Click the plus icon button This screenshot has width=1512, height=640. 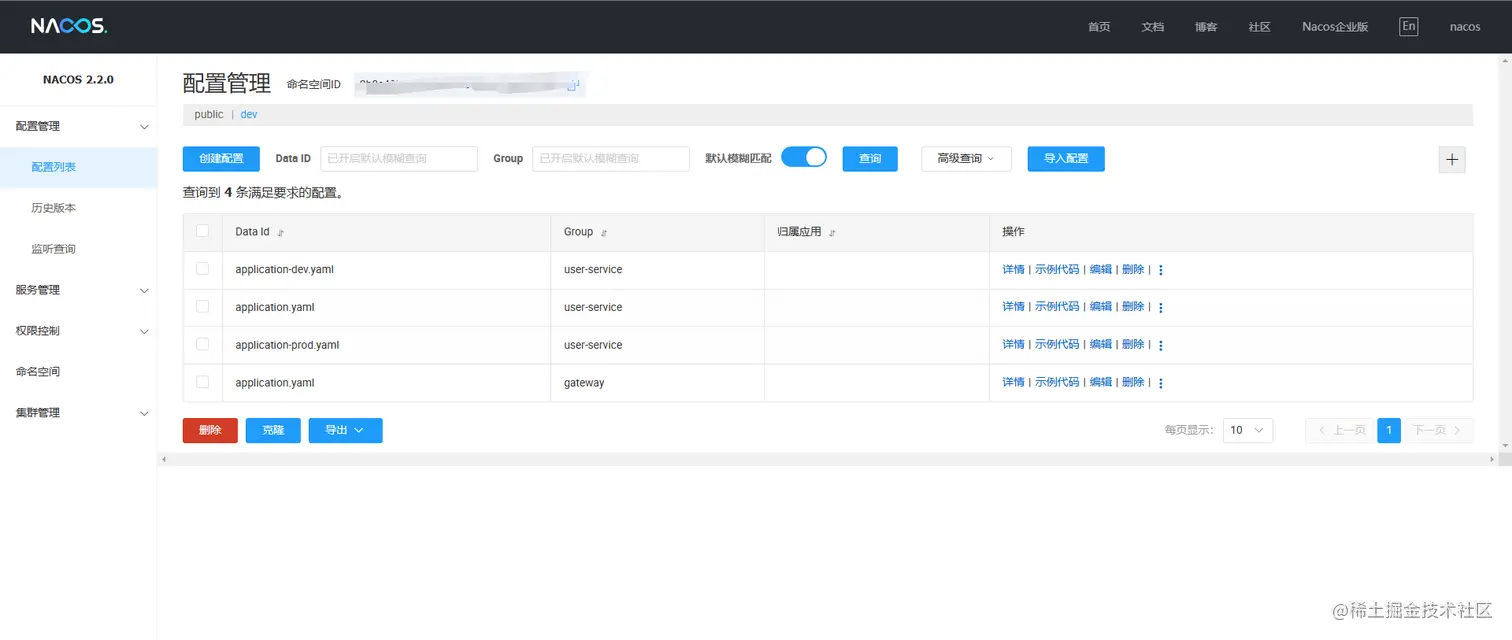coord(1451,159)
